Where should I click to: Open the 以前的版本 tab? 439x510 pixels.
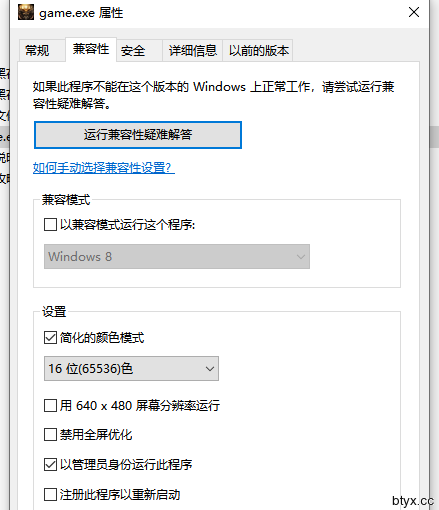coord(258,51)
